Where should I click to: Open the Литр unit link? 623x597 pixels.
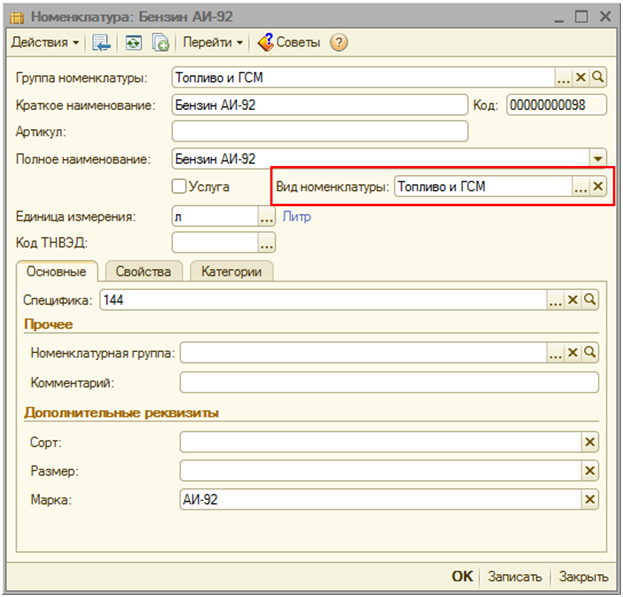pos(297,216)
